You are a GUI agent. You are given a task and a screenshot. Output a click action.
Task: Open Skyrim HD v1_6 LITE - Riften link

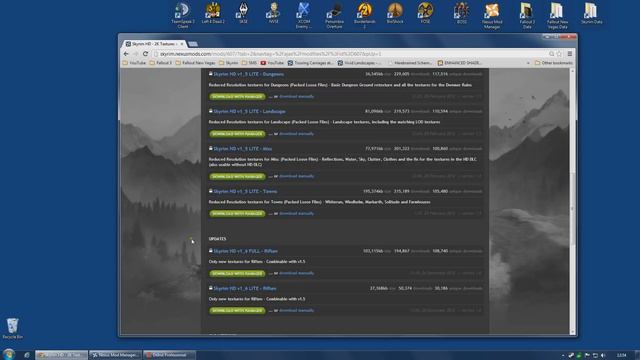(x=244, y=289)
